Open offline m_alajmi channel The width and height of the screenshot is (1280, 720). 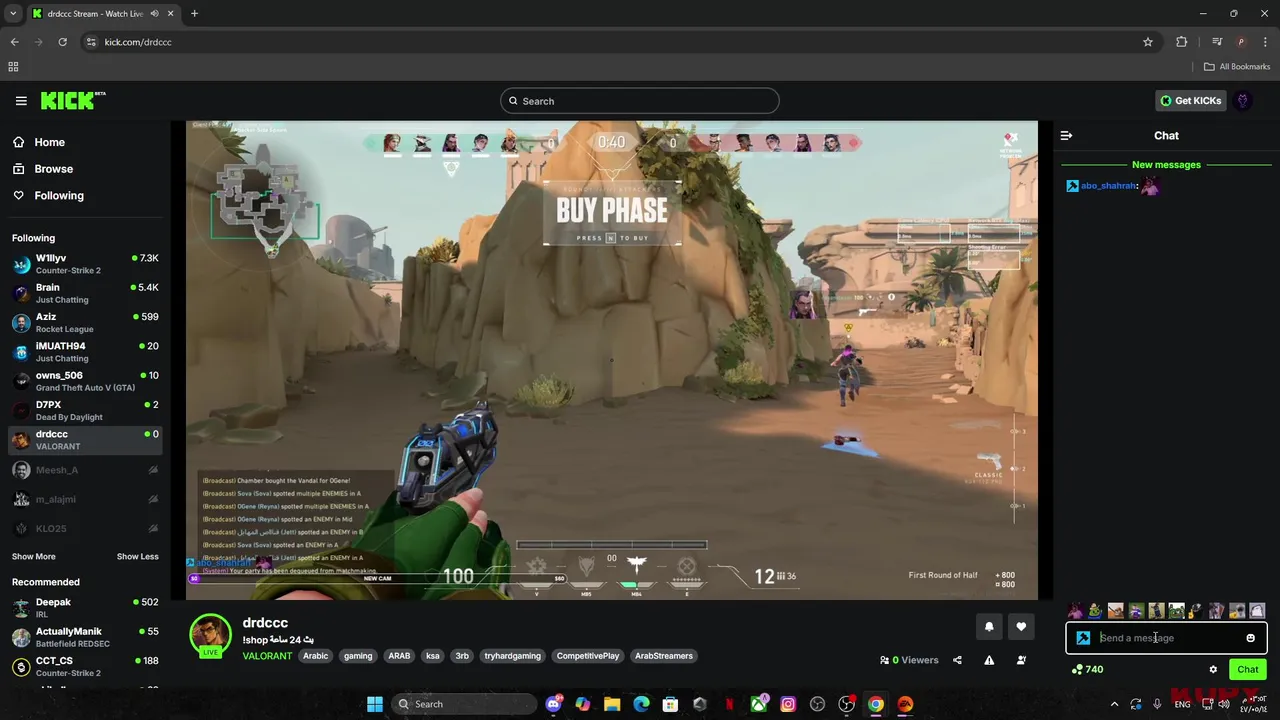86,499
